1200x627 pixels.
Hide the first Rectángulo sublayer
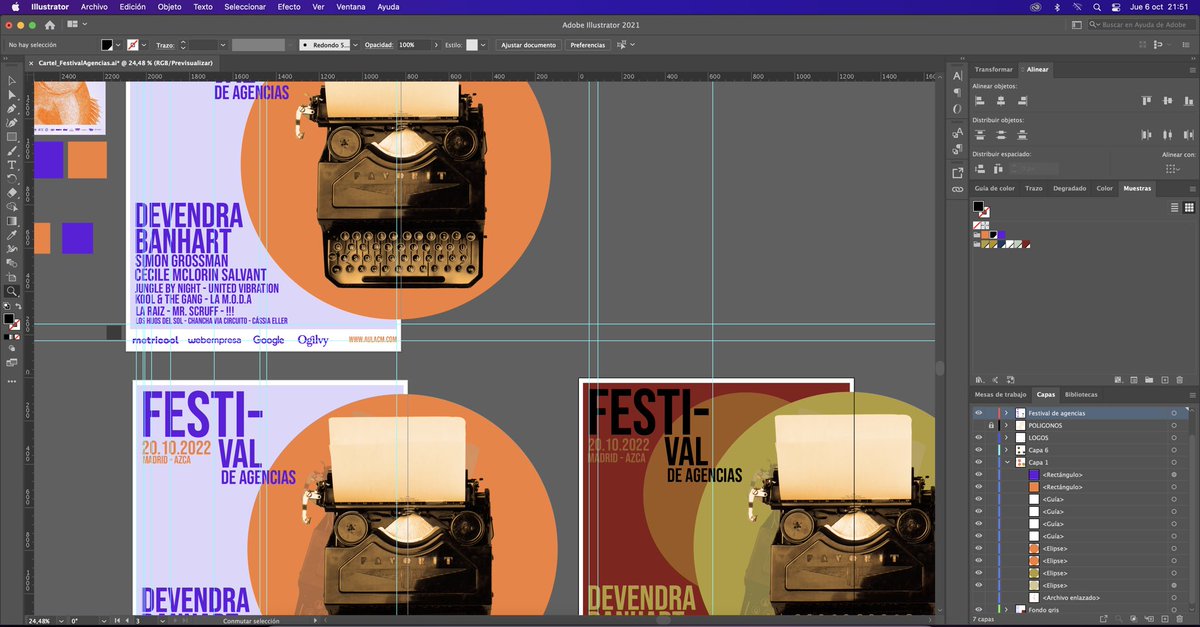979,474
